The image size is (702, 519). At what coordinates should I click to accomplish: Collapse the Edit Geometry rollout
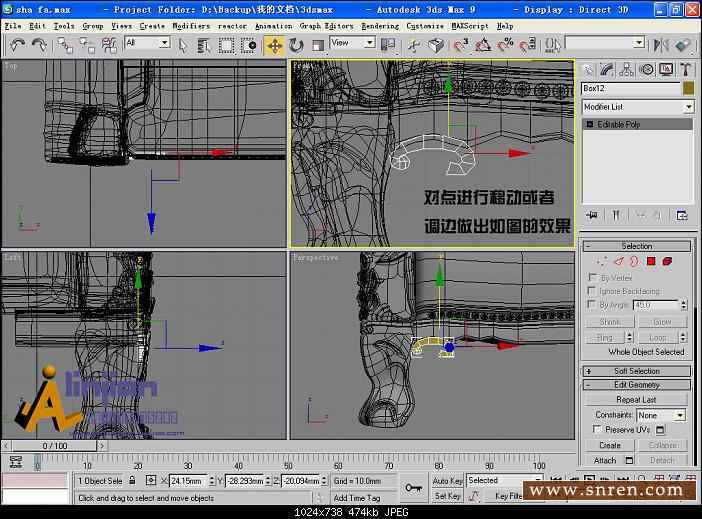(637, 385)
